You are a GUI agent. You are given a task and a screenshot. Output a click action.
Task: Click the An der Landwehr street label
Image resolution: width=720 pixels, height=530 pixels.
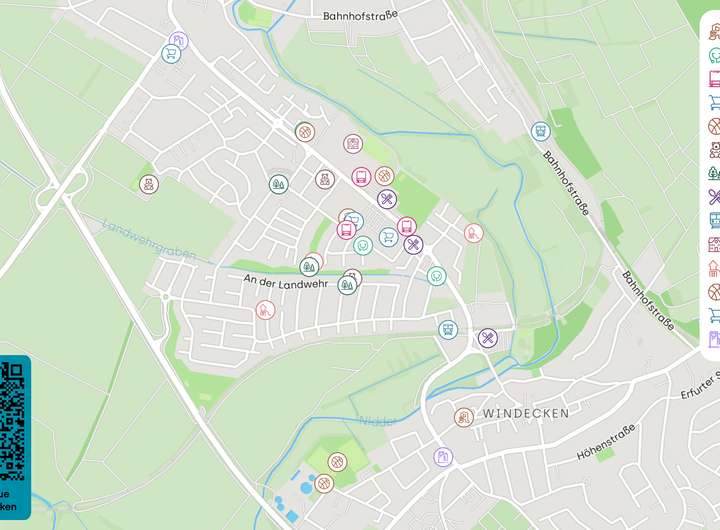click(286, 281)
